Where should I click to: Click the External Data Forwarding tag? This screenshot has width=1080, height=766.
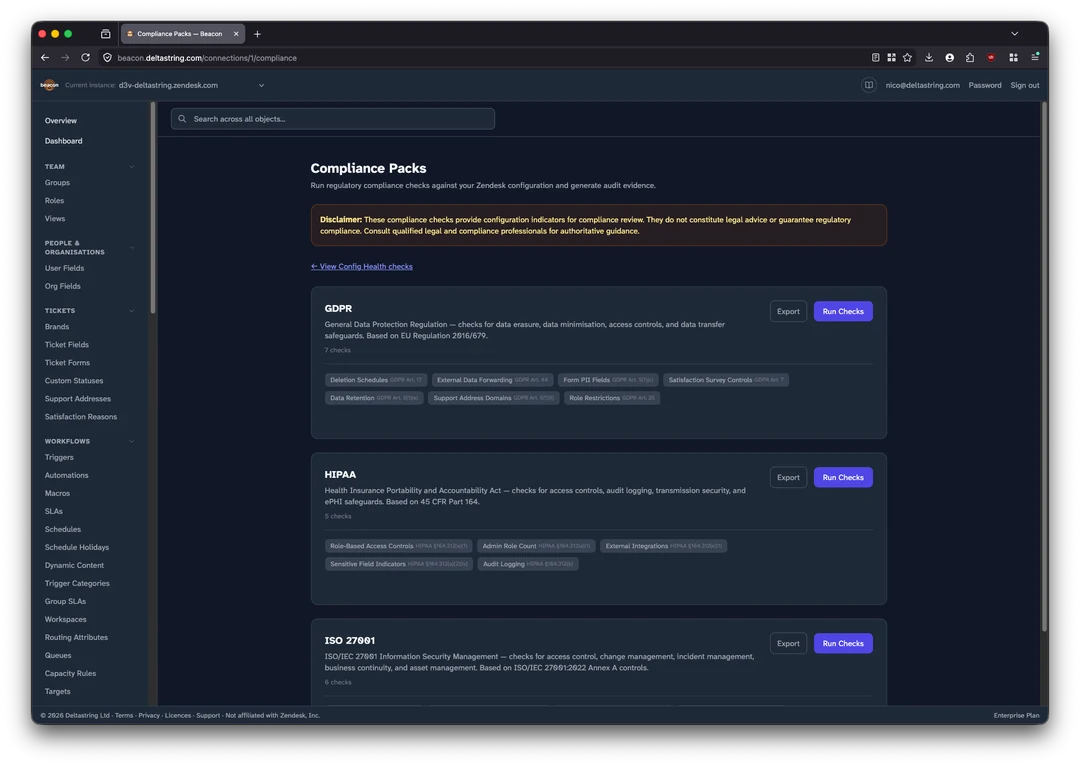coord(492,380)
